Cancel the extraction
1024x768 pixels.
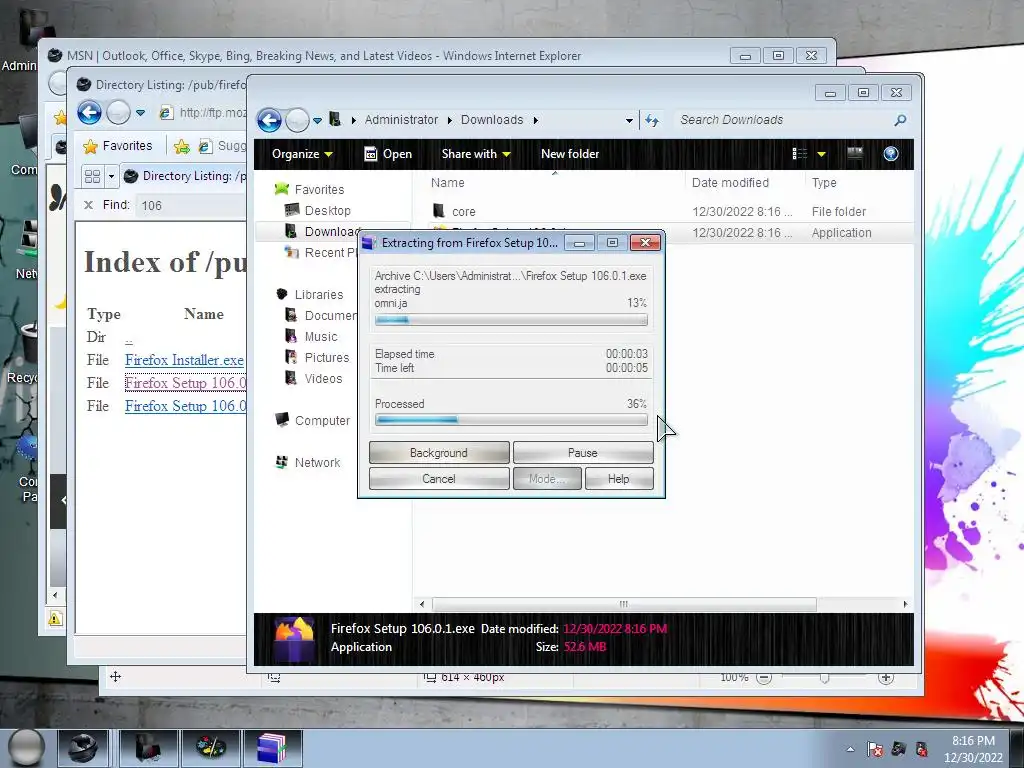click(x=439, y=479)
